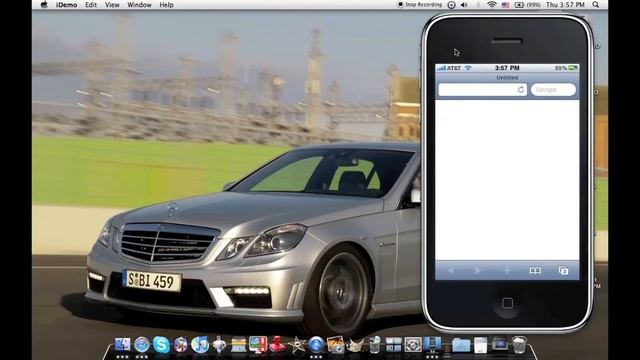640x360 pixels.
Task: Open the volume control in menu bar
Action: pos(464,5)
